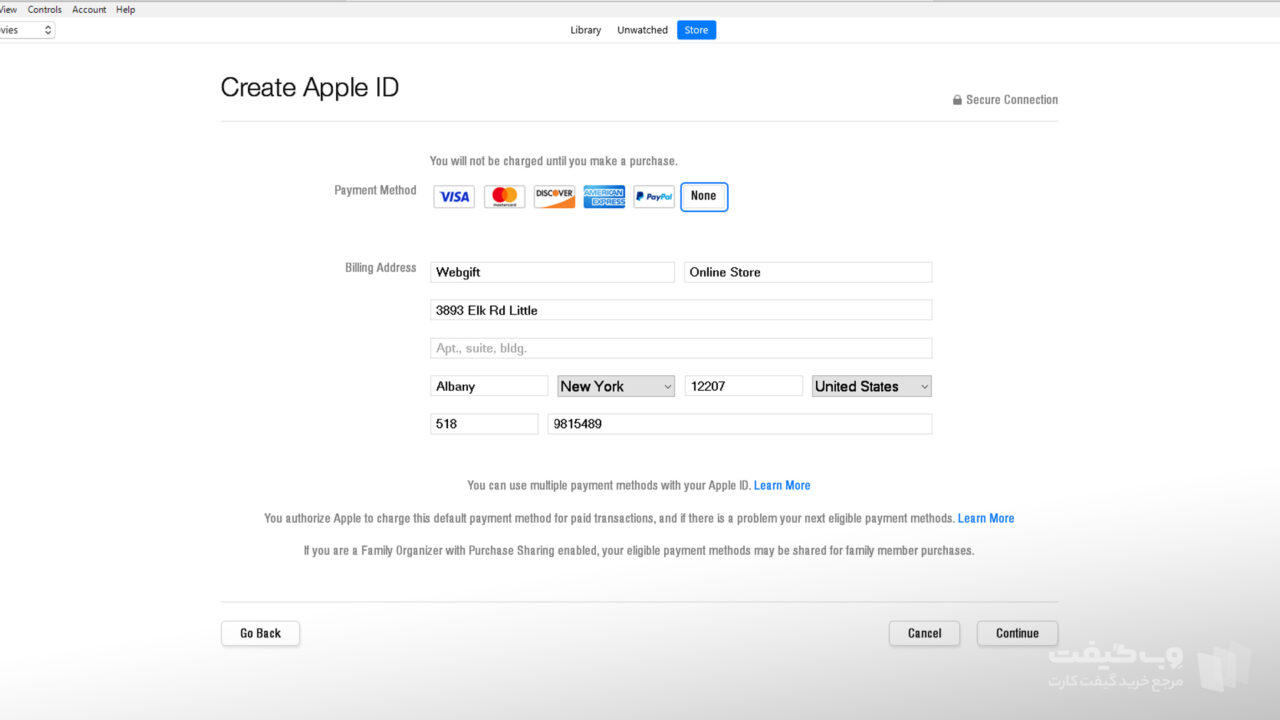Open the Account menu
This screenshot has width=1280, height=720.
[89, 10]
